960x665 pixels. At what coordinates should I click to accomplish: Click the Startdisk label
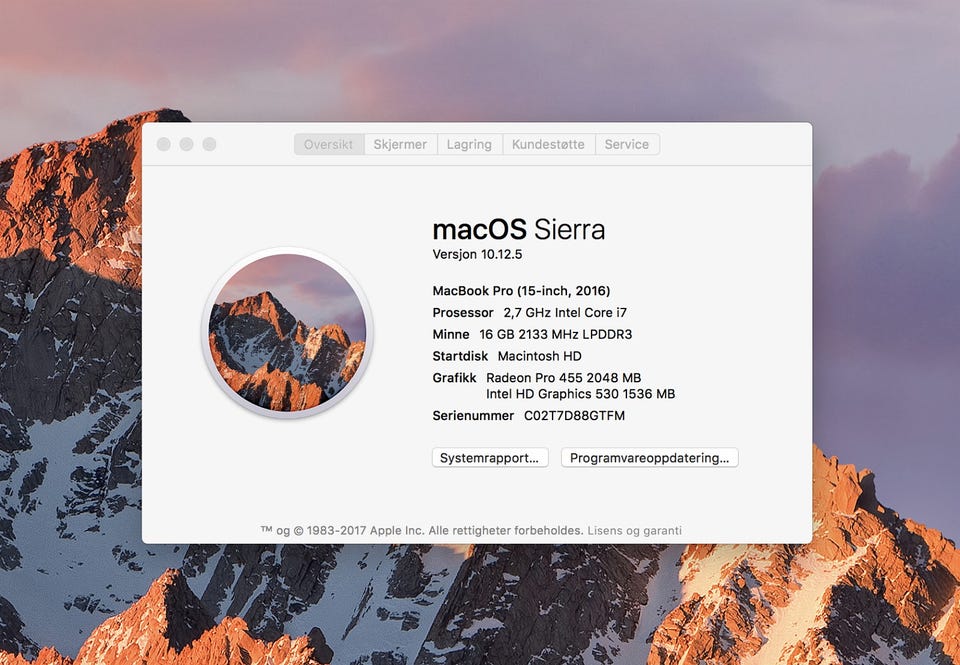460,356
